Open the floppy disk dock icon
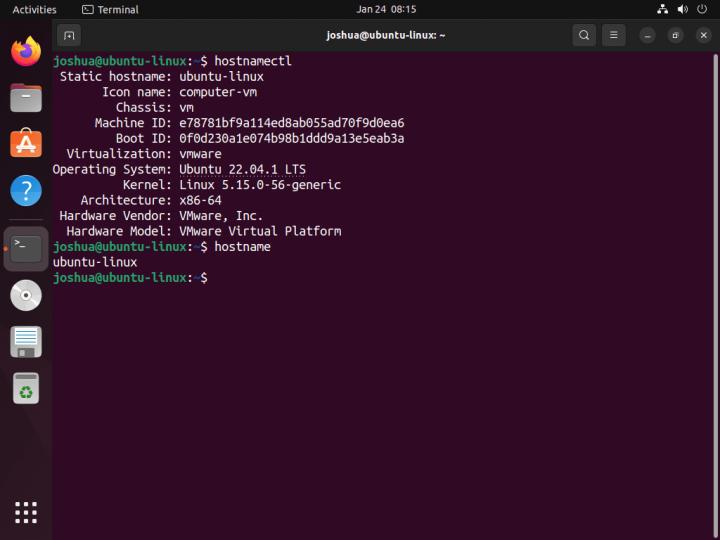The width and height of the screenshot is (720, 540). point(26,341)
